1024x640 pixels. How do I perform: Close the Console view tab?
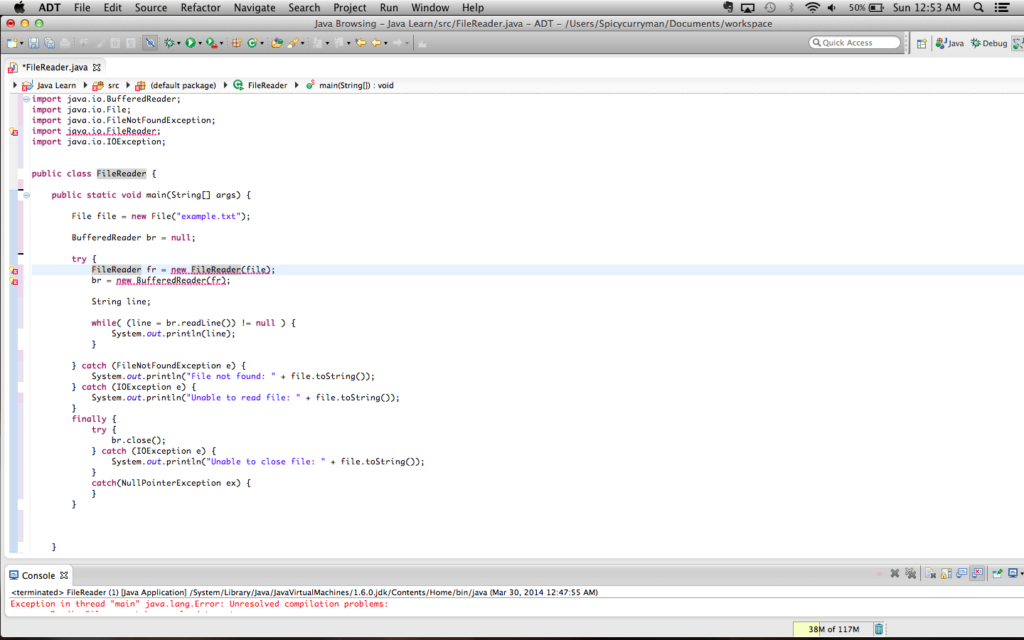tap(63, 575)
